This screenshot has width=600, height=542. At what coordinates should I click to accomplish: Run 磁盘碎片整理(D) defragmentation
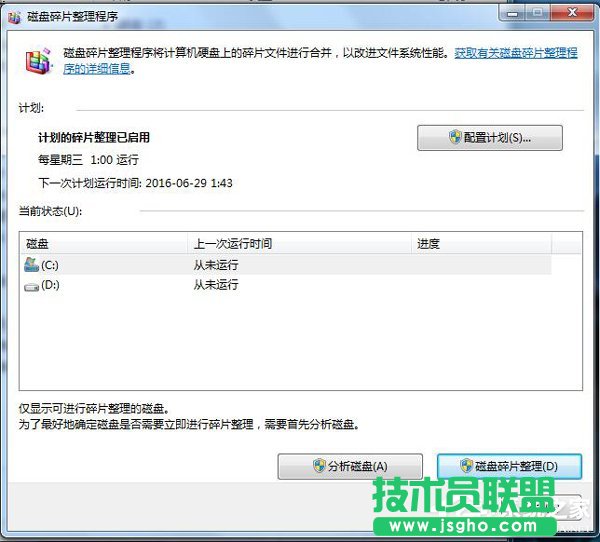509,466
